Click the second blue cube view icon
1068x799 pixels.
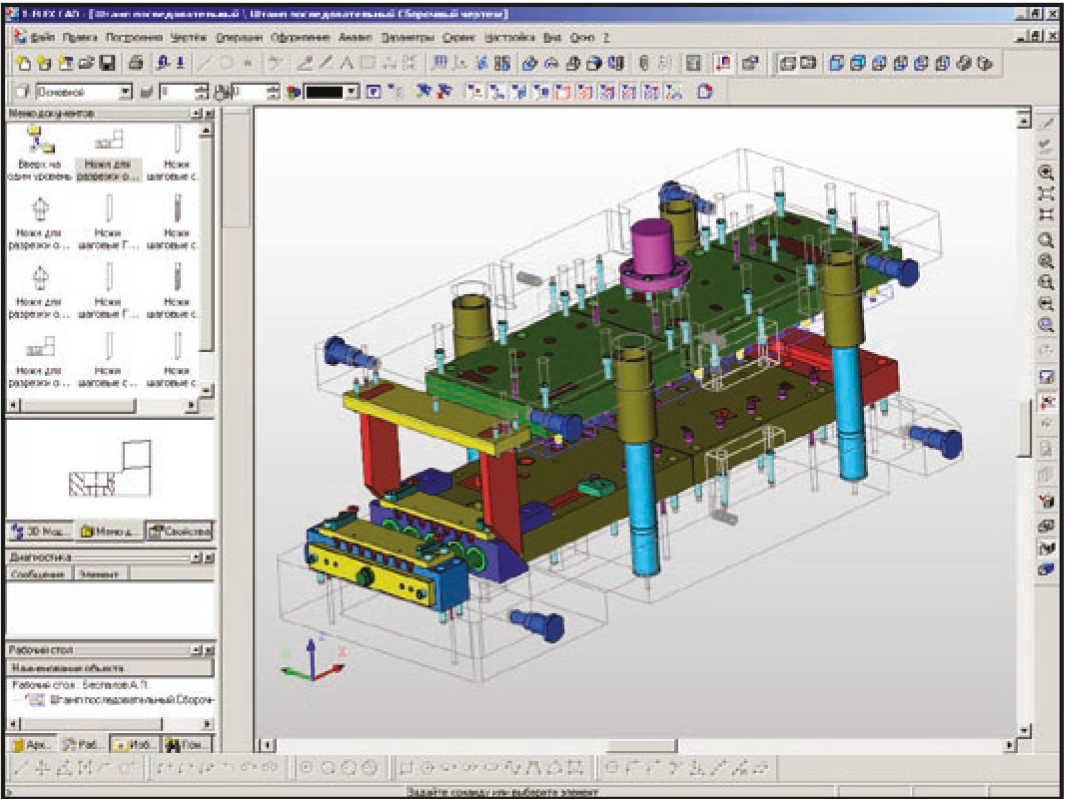858,63
